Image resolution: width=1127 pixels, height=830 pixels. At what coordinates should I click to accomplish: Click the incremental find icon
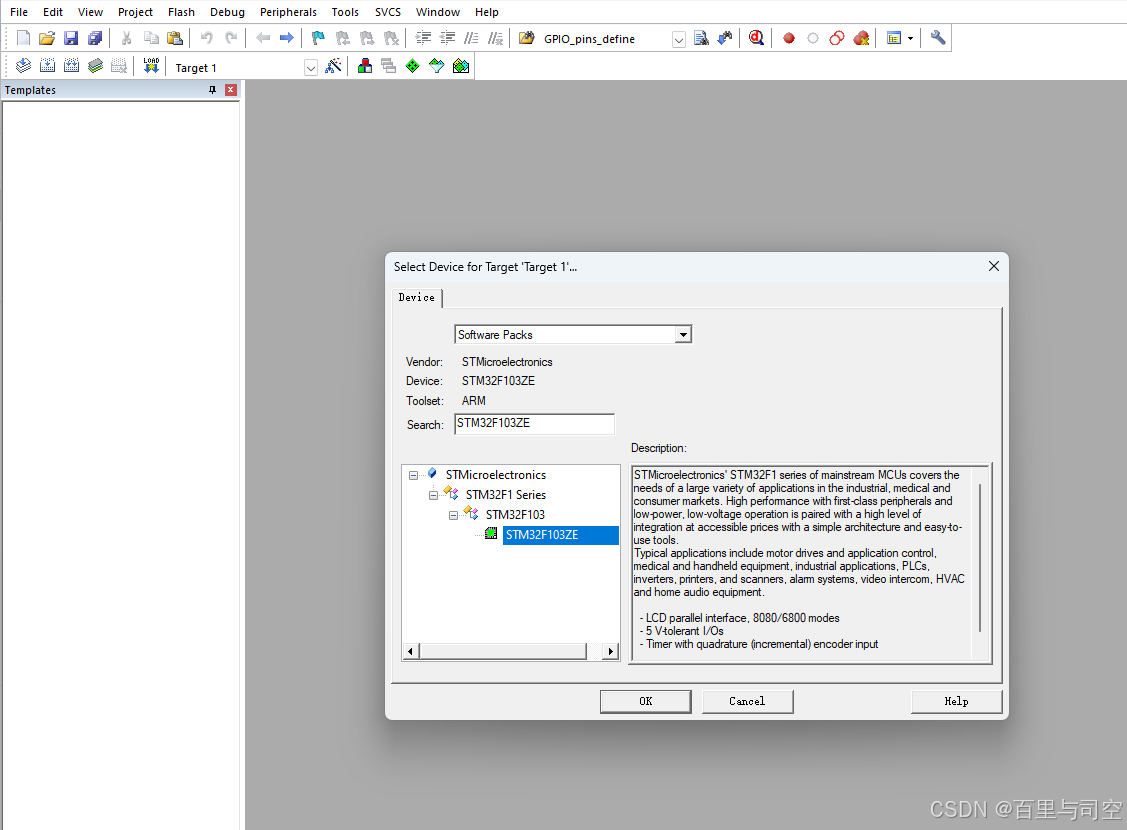coord(725,38)
